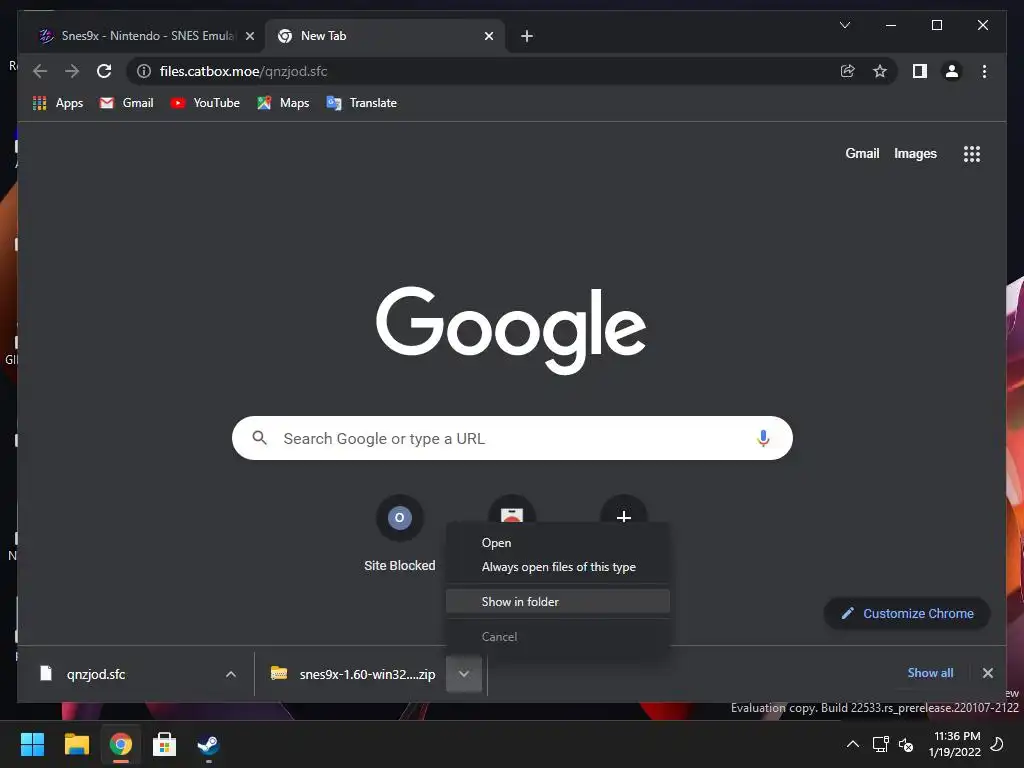1024x768 pixels.
Task: Click the muted volume tray icon
Action: point(906,744)
